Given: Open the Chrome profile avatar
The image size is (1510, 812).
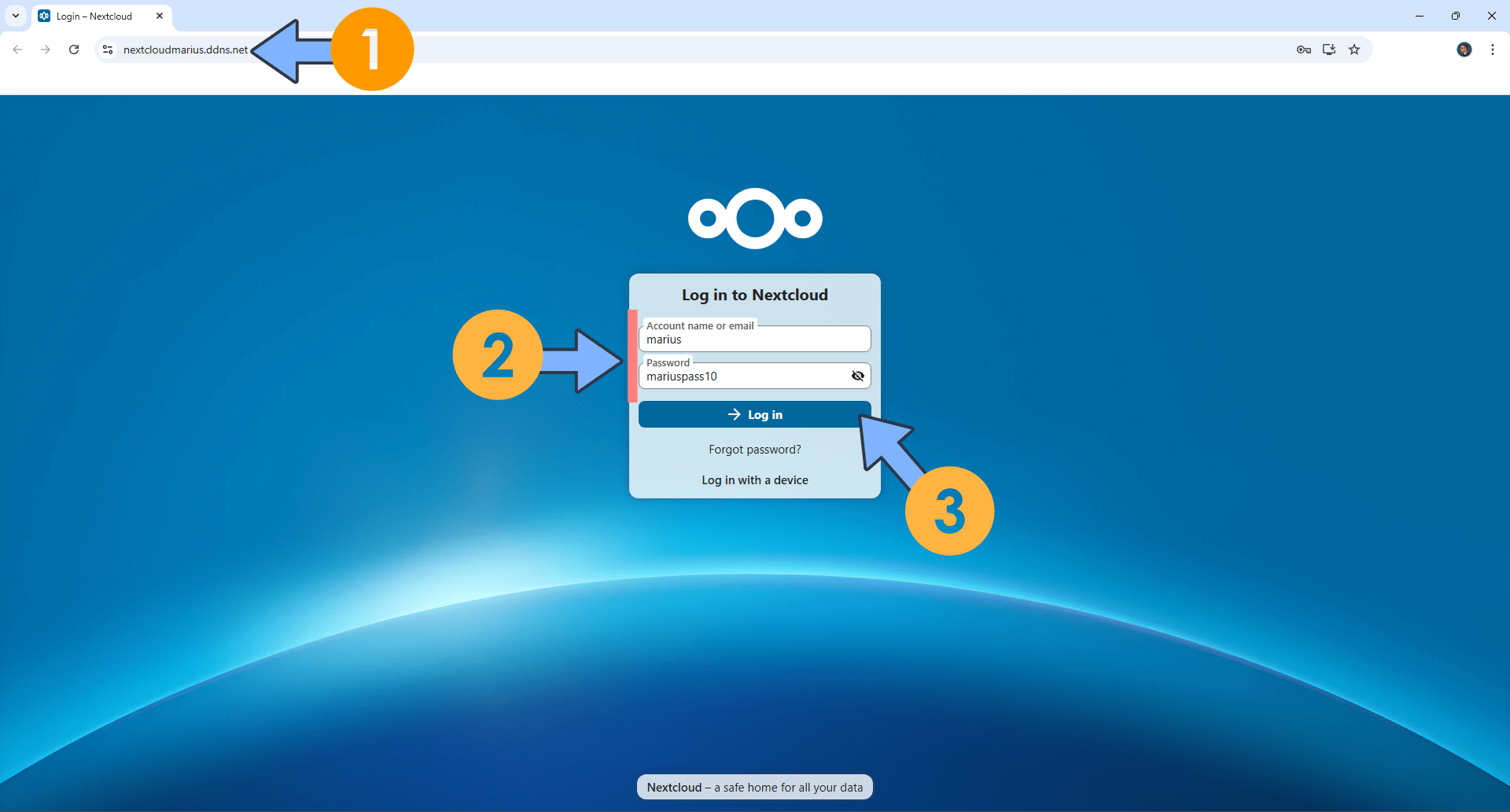Looking at the screenshot, I should pos(1464,50).
